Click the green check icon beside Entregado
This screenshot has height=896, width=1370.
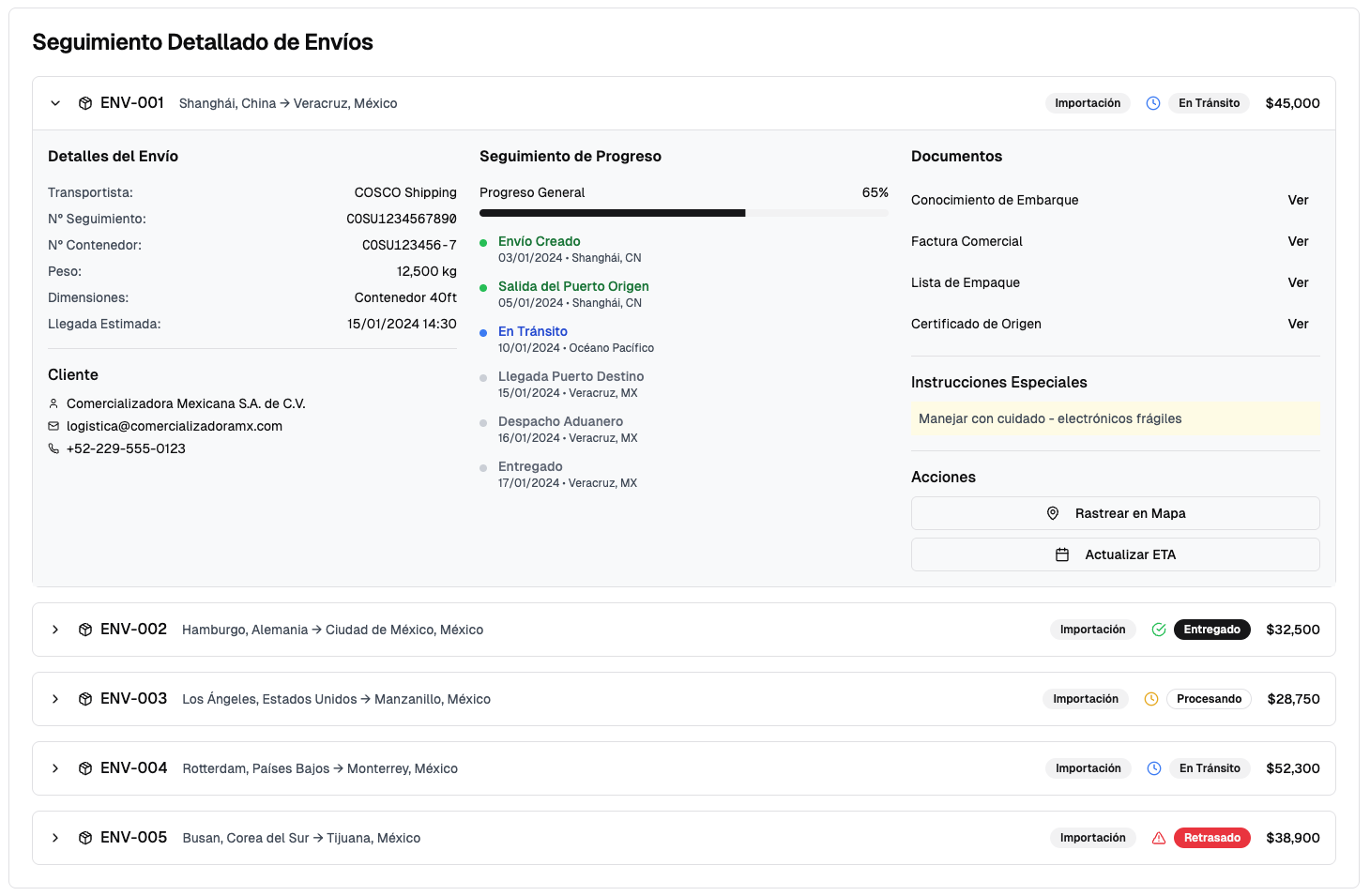tap(1159, 630)
